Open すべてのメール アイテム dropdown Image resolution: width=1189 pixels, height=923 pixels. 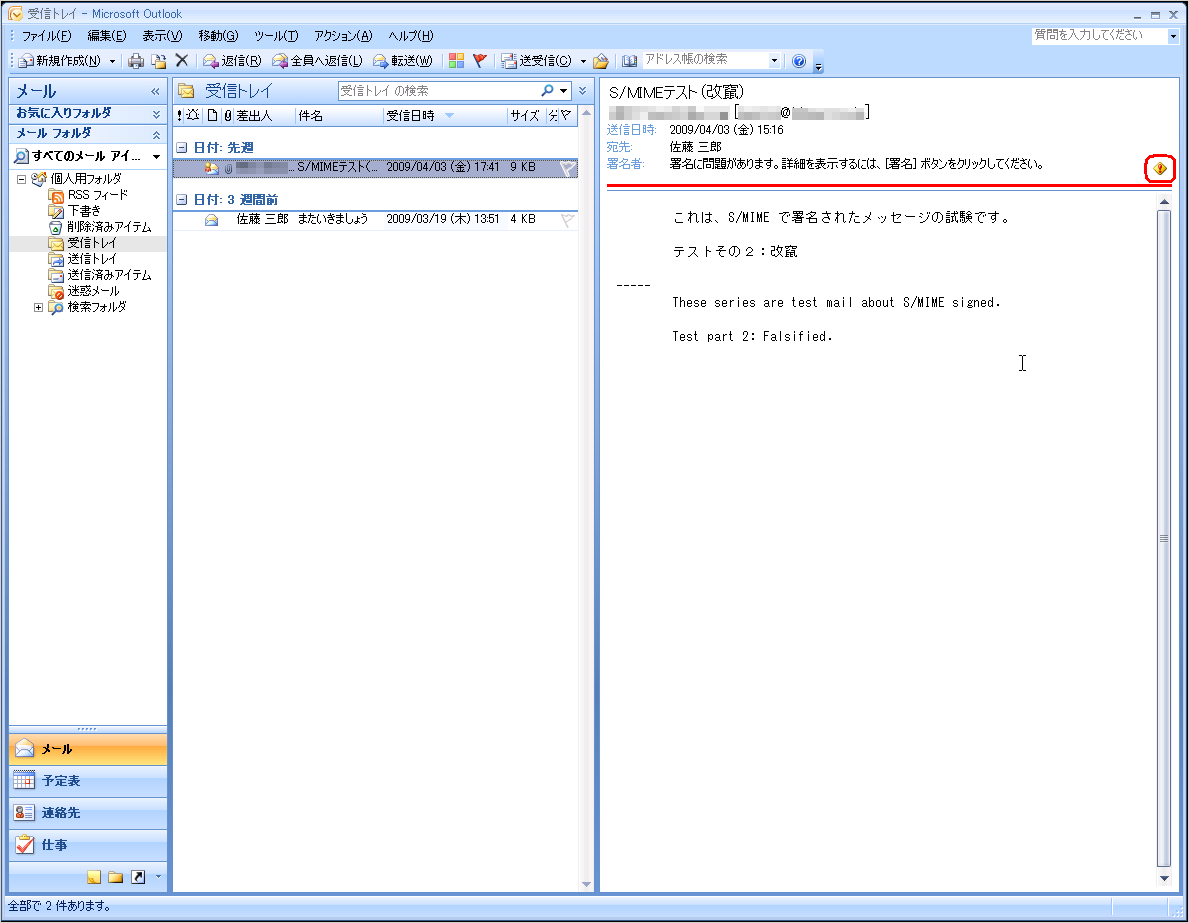pos(156,156)
